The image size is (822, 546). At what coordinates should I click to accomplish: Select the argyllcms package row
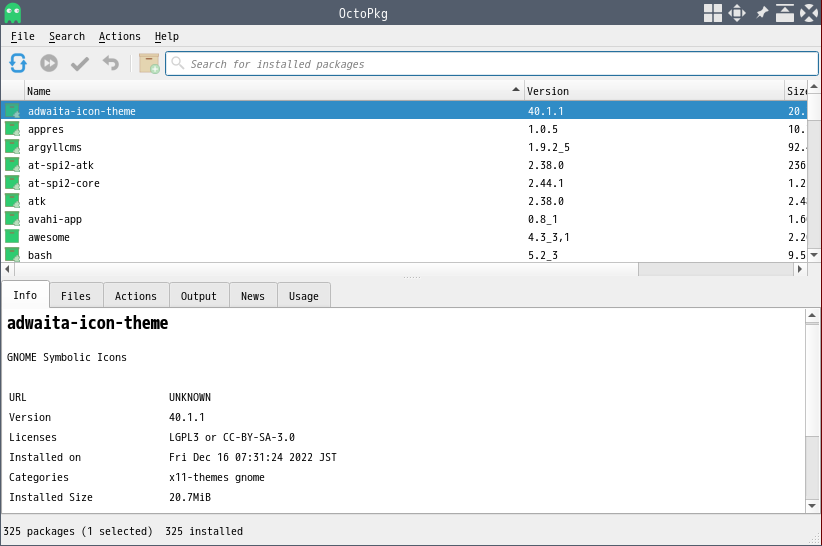tap(404, 147)
